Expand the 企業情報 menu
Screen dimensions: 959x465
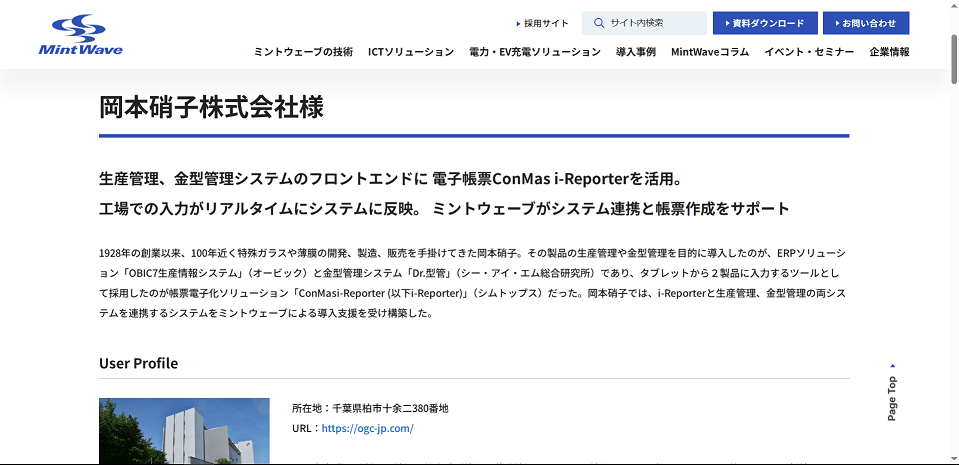[x=889, y=52]
